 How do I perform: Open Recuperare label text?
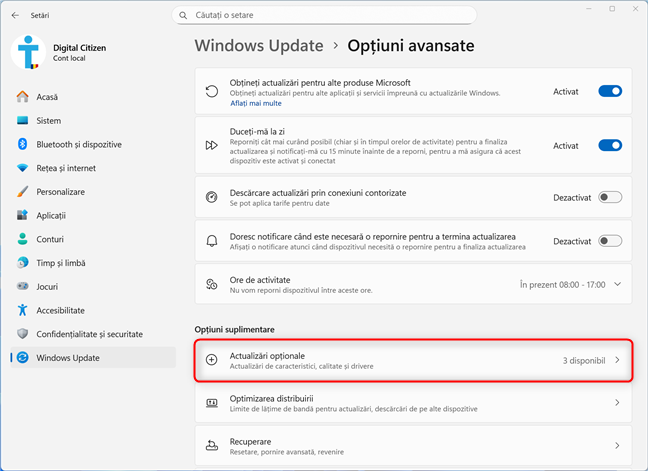(250, 441)
